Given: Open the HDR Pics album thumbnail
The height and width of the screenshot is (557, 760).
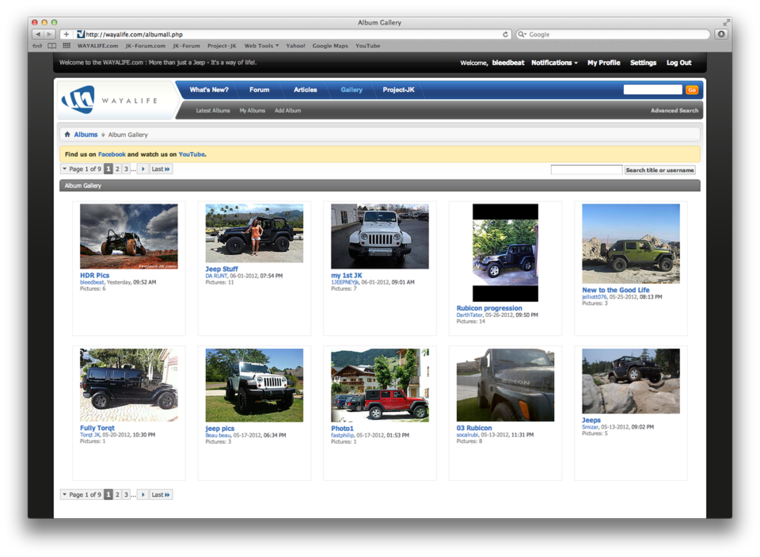Looking at the screenshot, I should click(x=129, y=237).
